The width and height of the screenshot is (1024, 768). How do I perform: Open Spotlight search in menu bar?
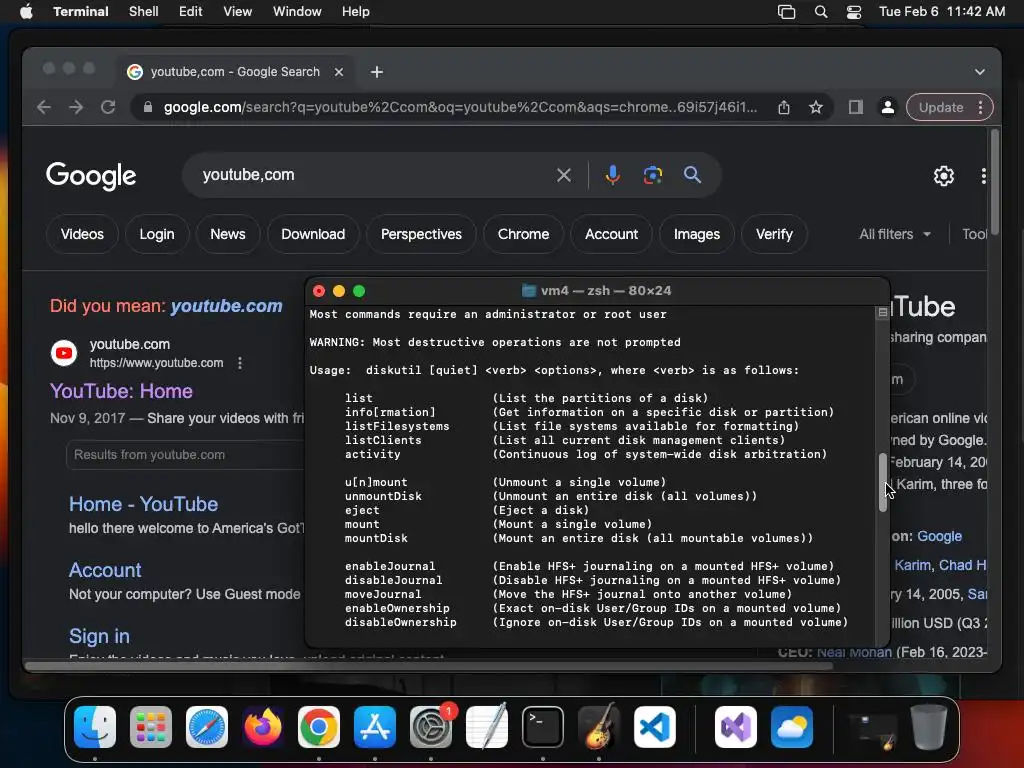[821, 12]
